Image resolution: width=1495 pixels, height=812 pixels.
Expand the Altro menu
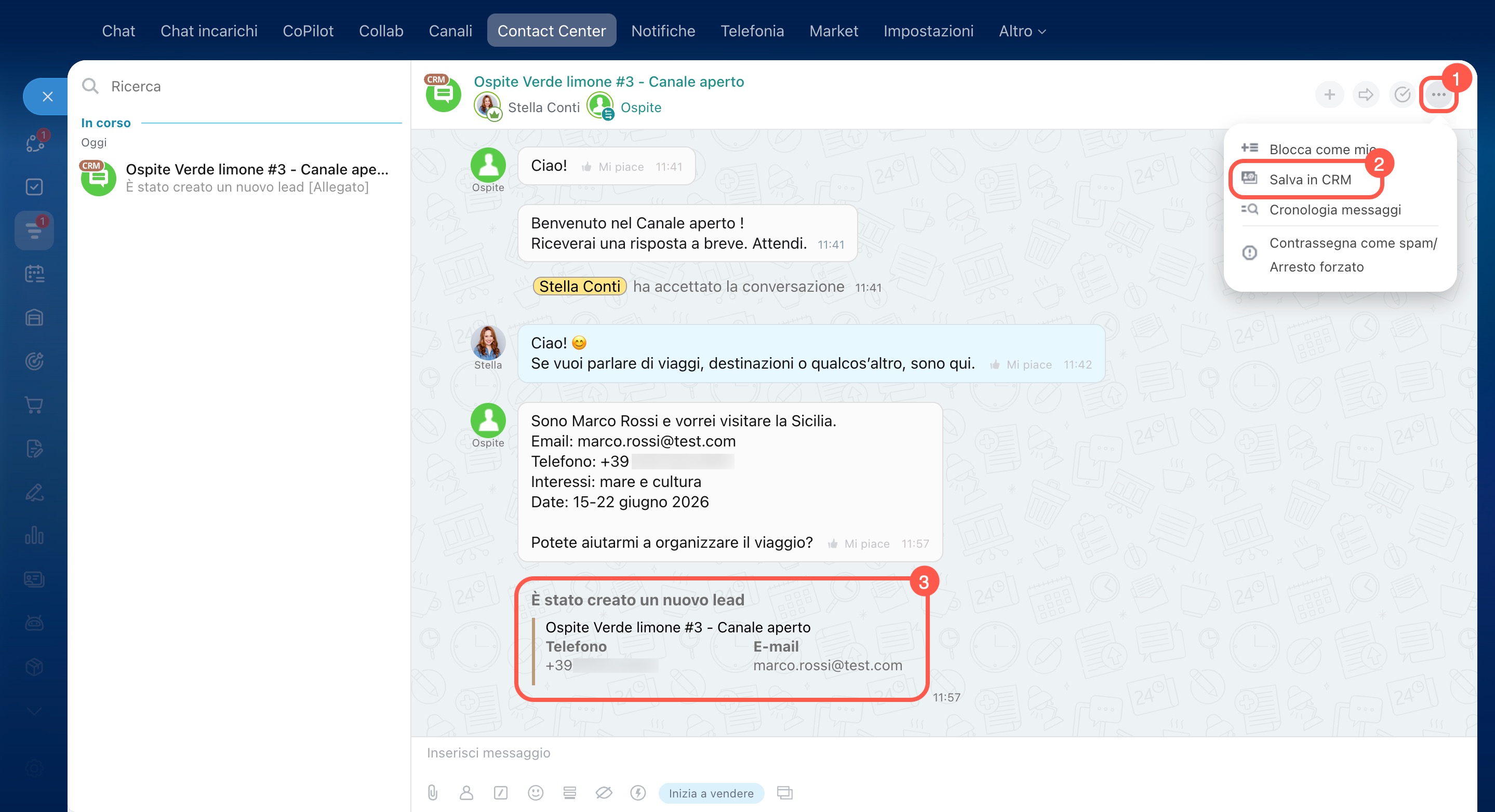point(1021,31)
